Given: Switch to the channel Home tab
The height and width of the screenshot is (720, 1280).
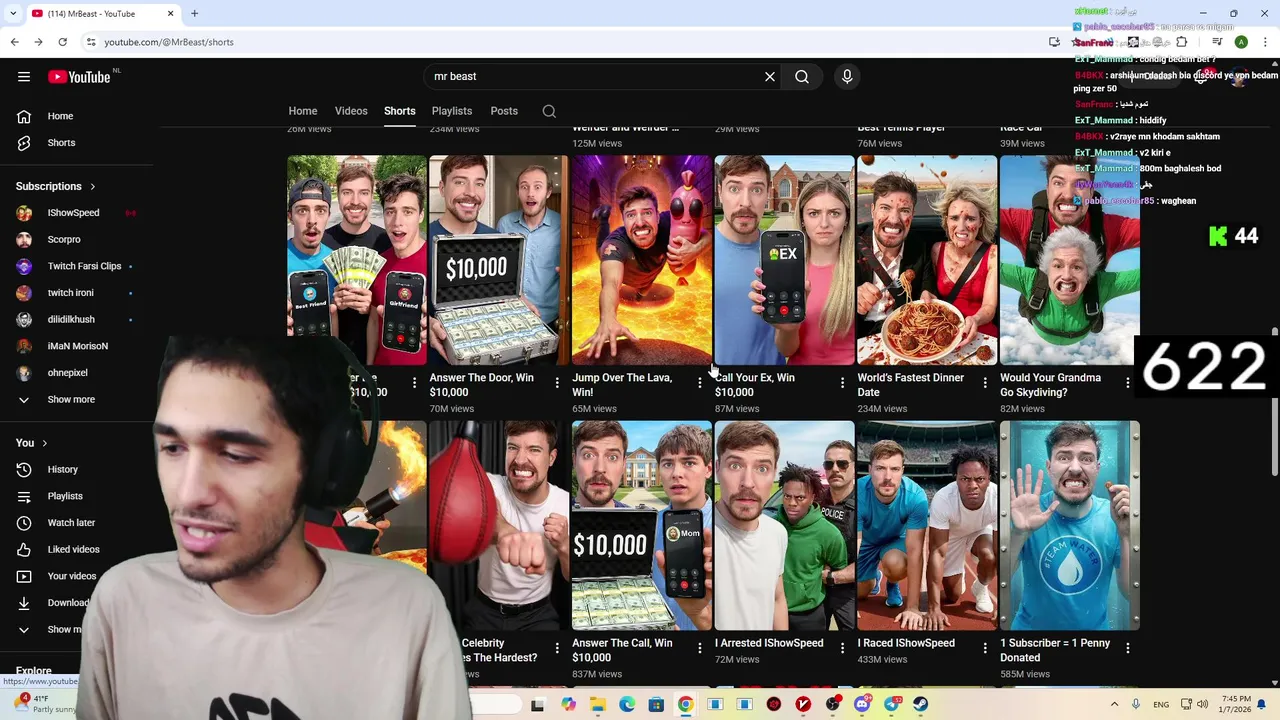Looking at the screenshot, I should coord(303,111).
